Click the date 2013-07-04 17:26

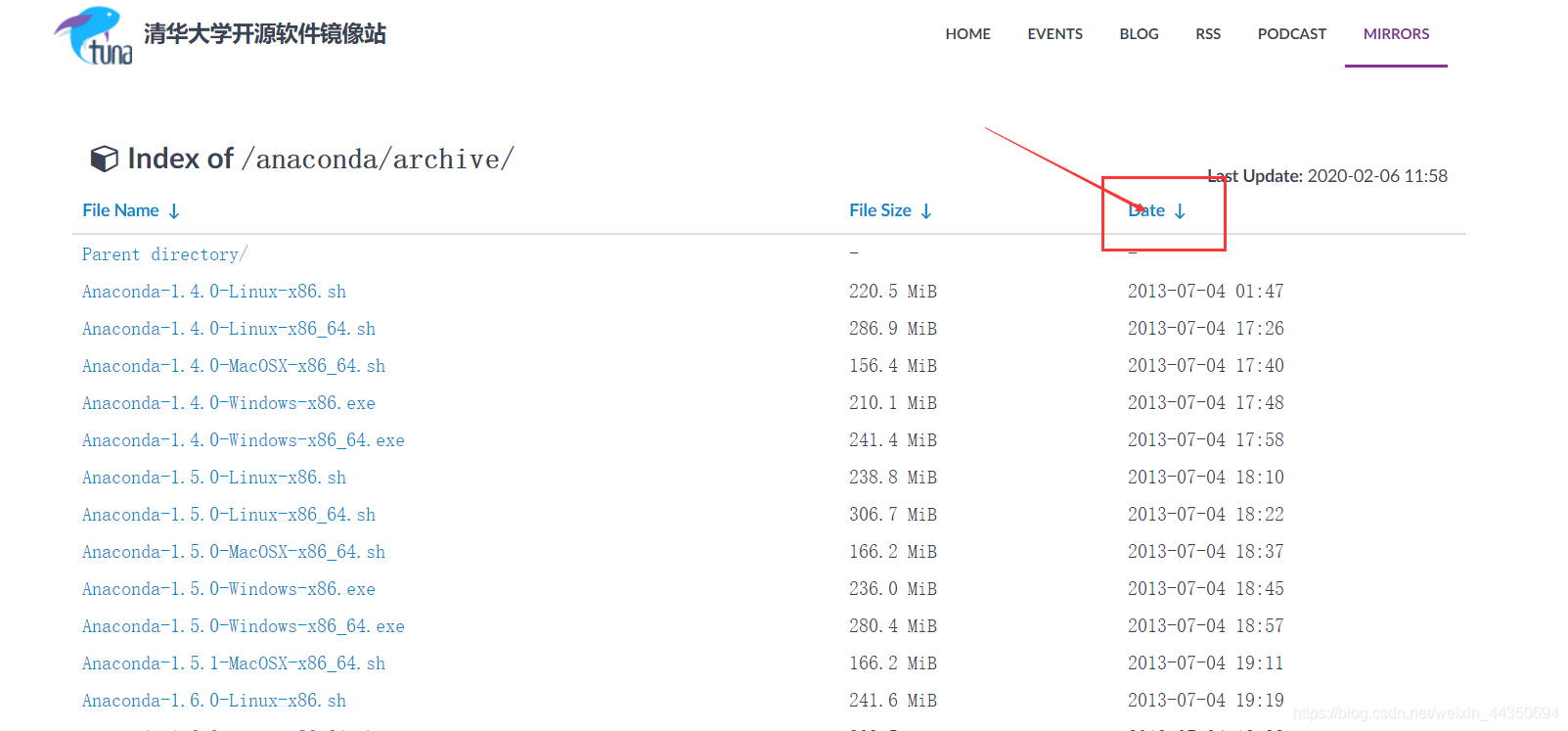pos(1206,329)
